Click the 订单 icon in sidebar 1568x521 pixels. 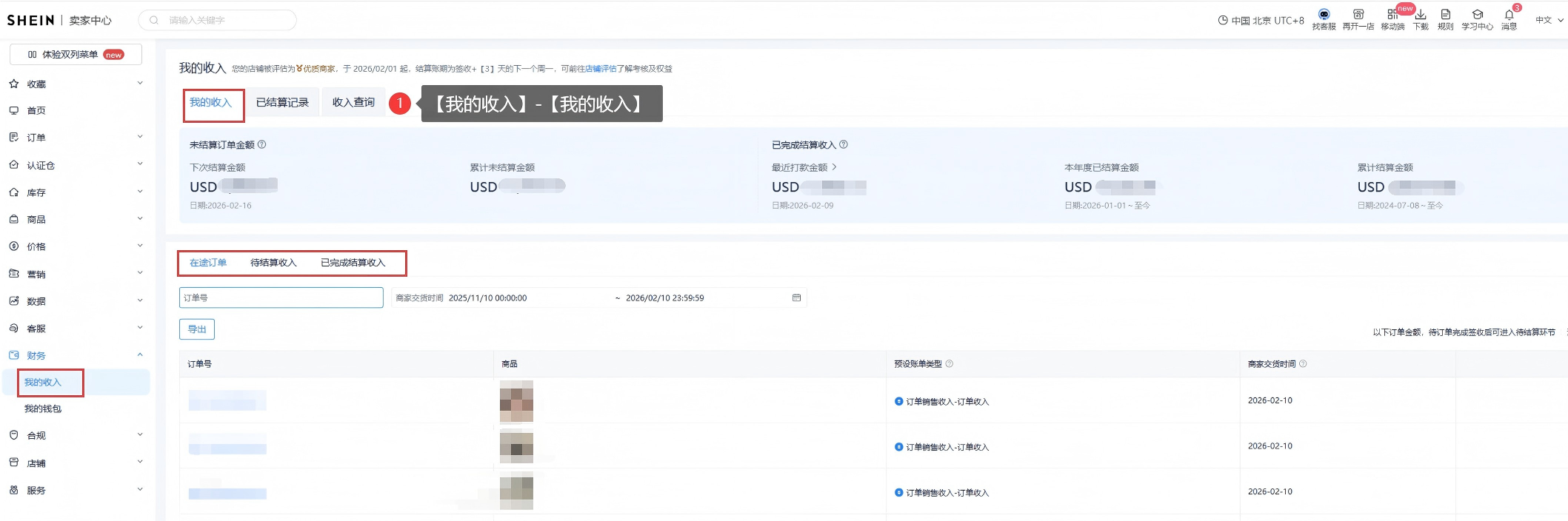click(13, 137)
